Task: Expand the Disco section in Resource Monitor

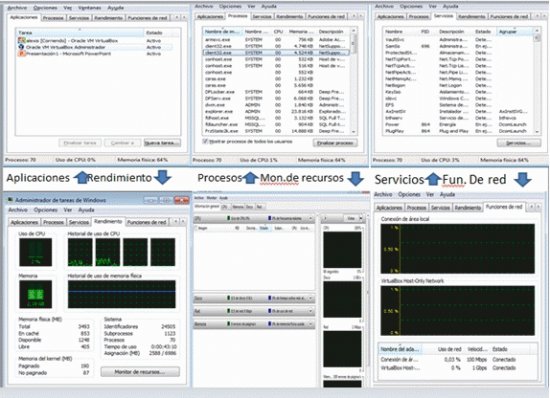Action: click(x=310, y=298)
